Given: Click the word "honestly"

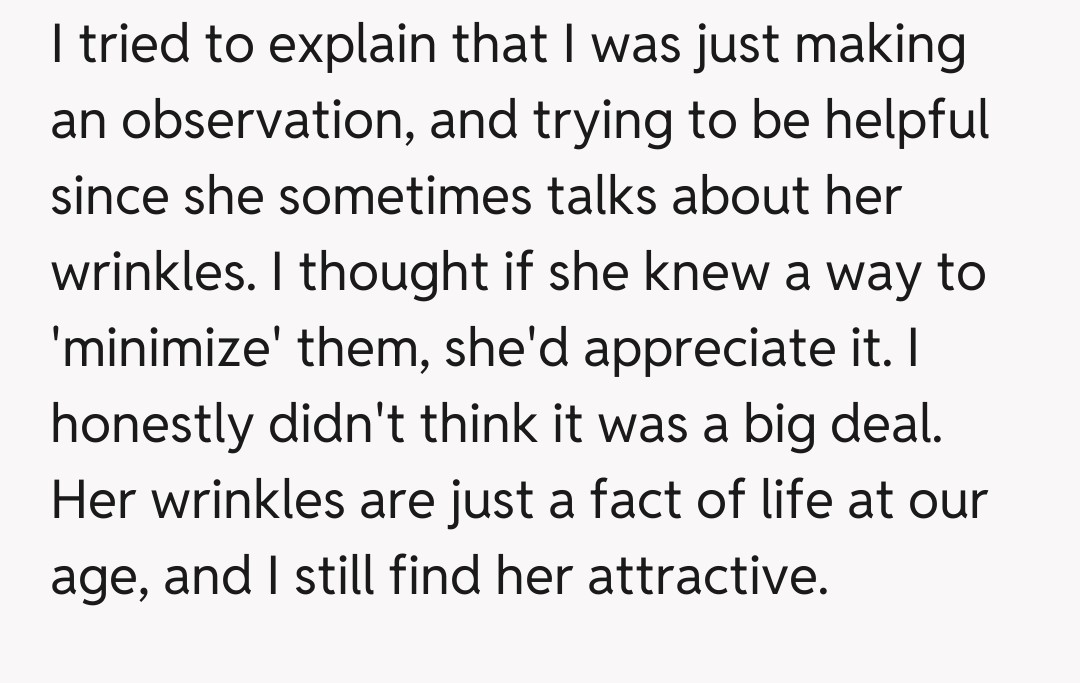Looking at the screenshot, I should (x=150, y=427).
